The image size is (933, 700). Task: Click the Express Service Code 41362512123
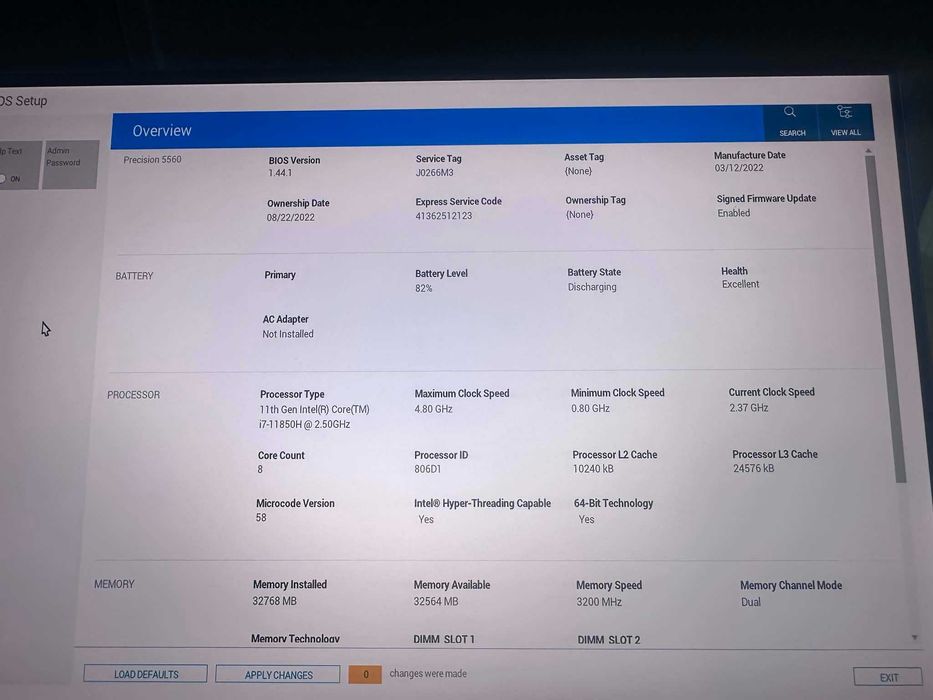pyautogui.click(x=443, y=215)
